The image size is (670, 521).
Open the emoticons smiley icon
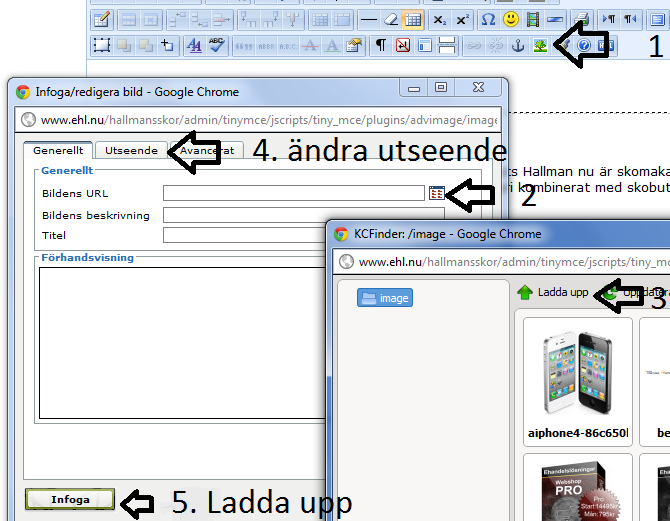[511, 20]
